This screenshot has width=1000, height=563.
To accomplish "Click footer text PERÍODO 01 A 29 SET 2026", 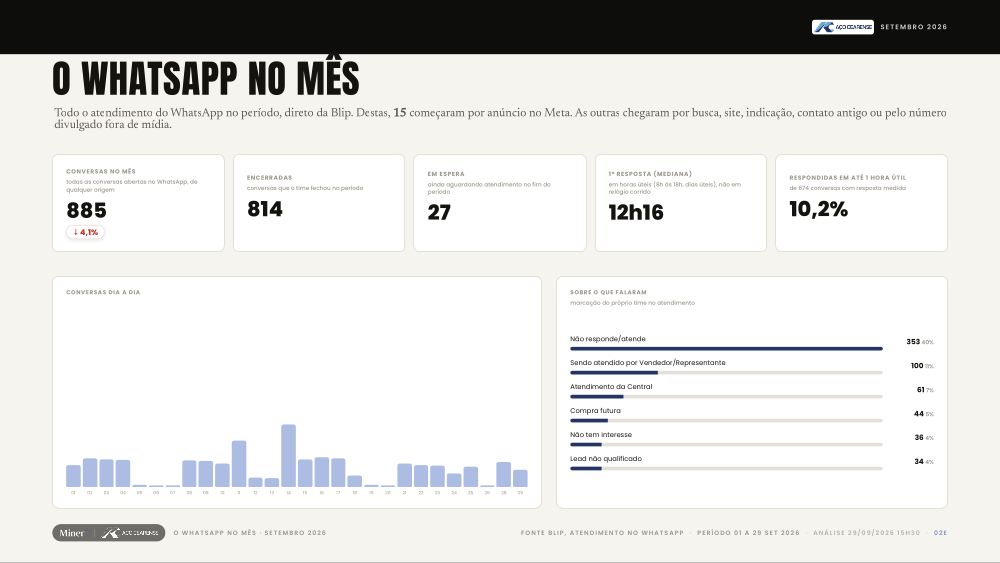I will point(748,532).
